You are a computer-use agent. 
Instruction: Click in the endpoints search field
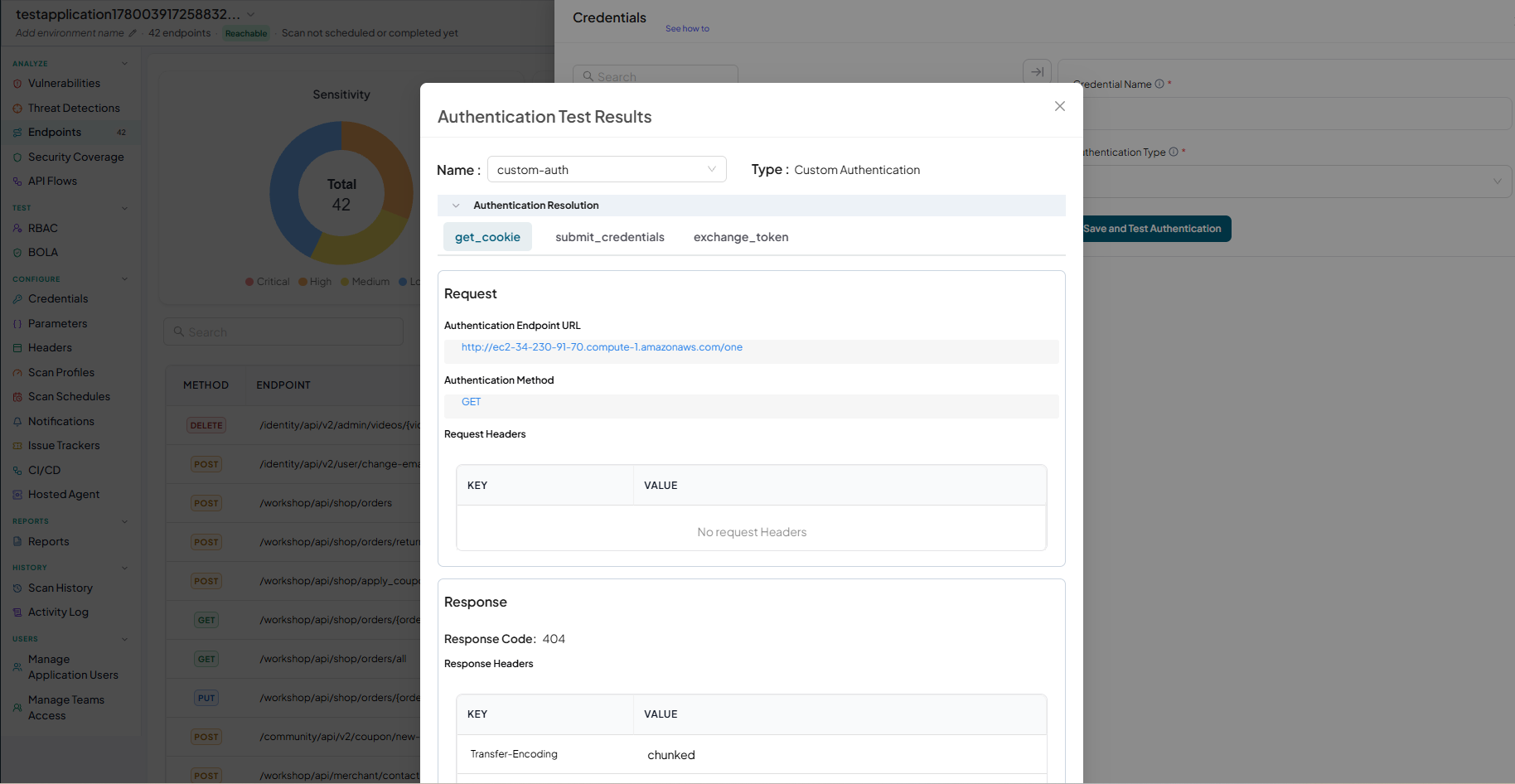283,332
